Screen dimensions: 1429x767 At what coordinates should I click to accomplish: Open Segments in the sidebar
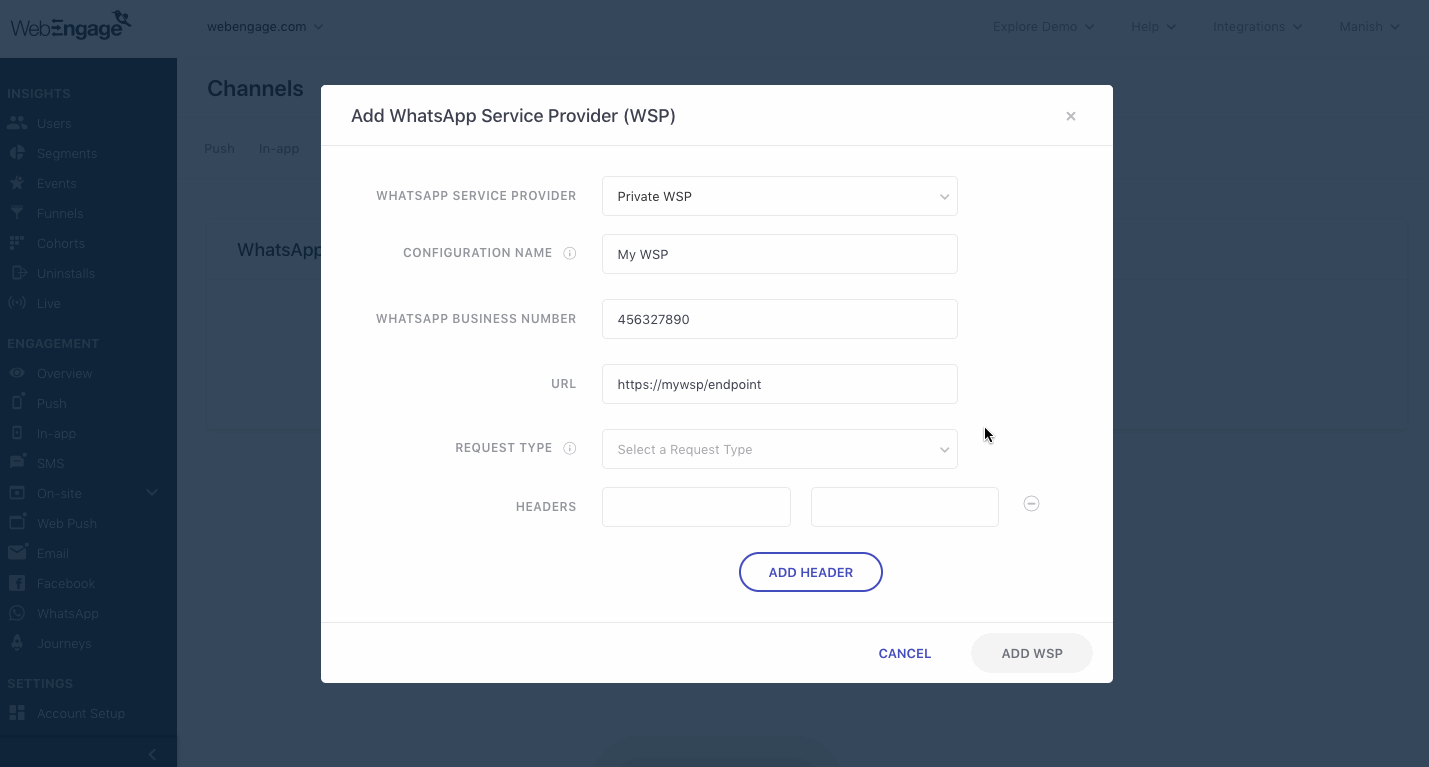click(x=67, y=154)
